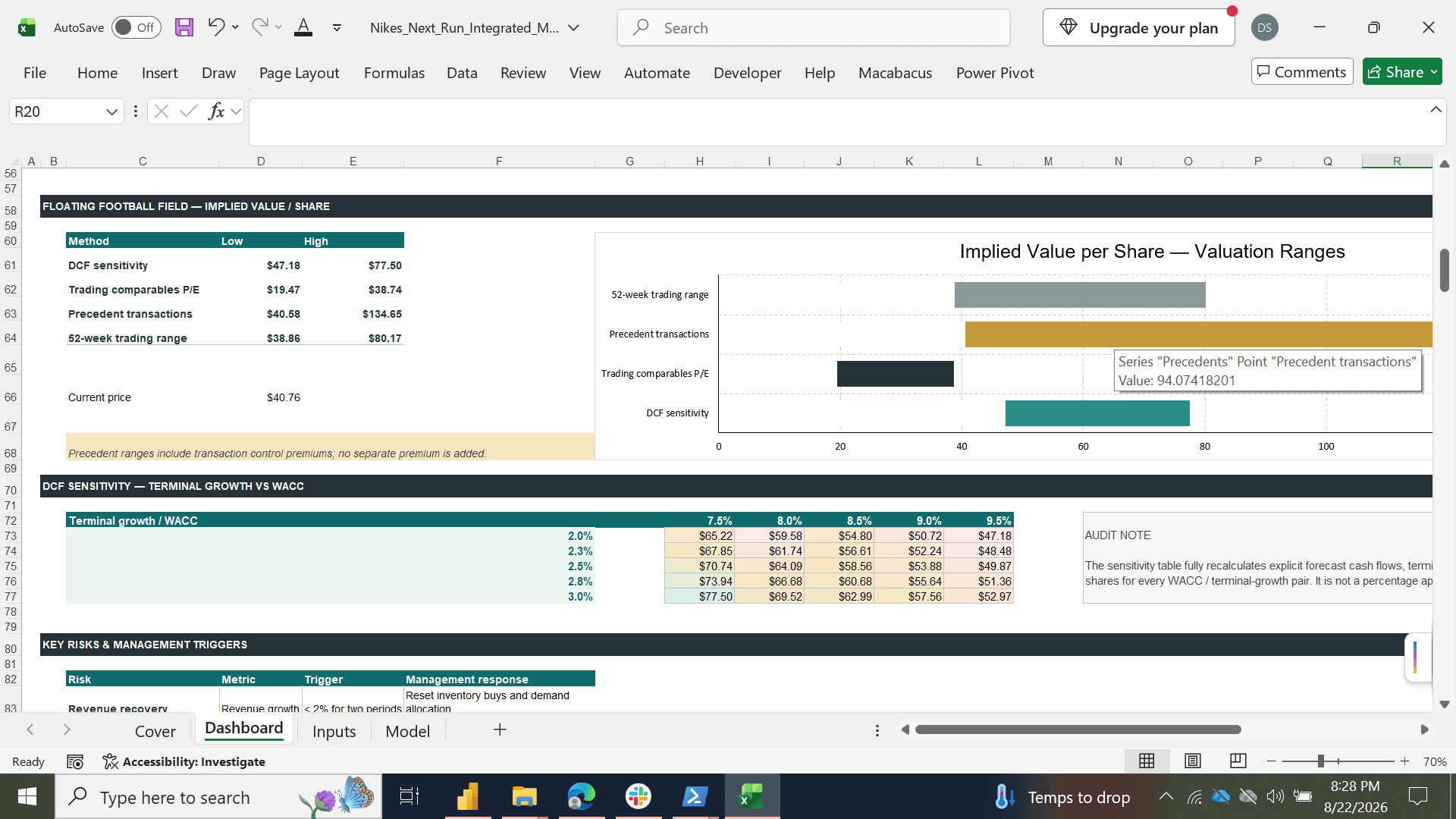The width and height of the screenshot is (1456, 819).
Task: Click the 70% zoom level
Action: click(1434, 761)
